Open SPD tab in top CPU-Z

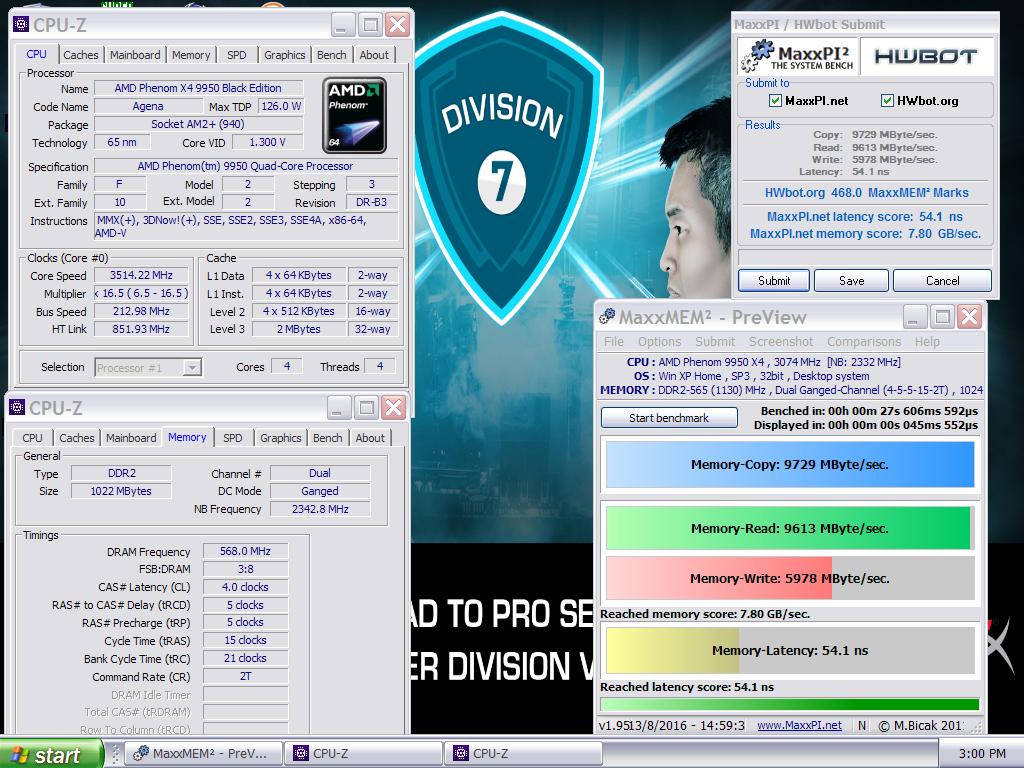(236, 55)
